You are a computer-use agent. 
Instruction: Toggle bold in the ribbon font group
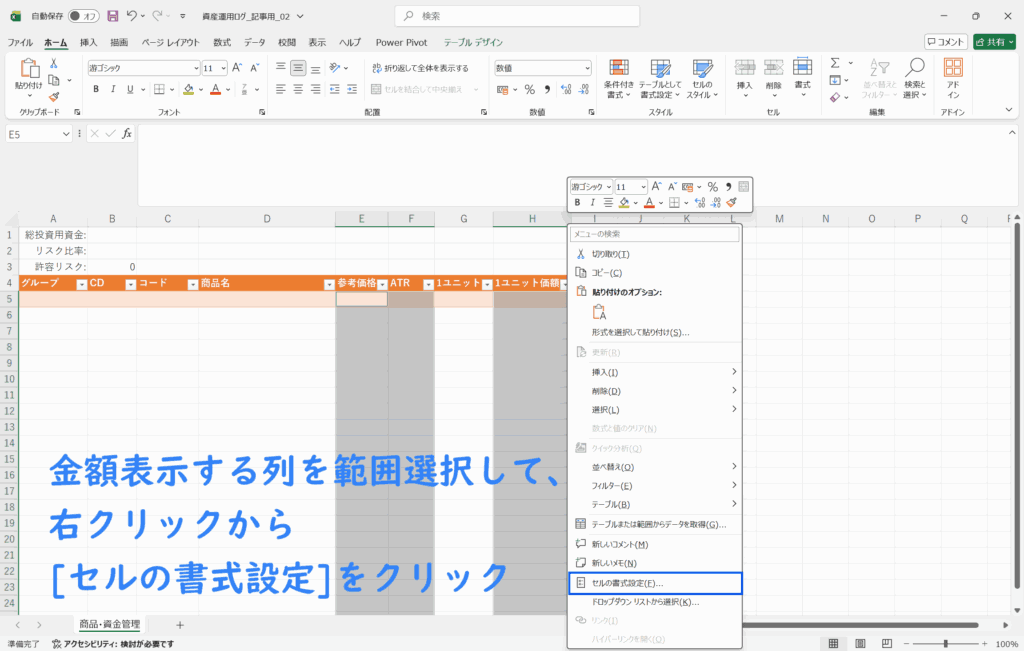(x=96, y=89)
